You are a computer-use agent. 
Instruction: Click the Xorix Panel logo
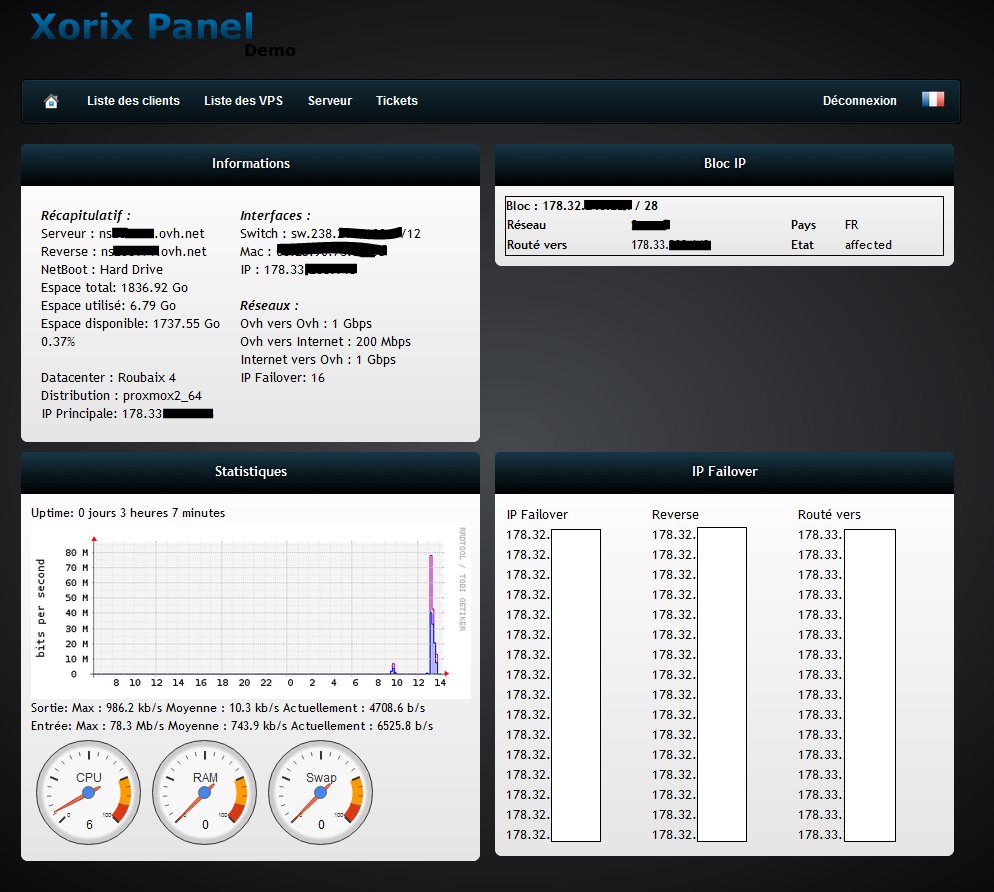tap(142, 27)
